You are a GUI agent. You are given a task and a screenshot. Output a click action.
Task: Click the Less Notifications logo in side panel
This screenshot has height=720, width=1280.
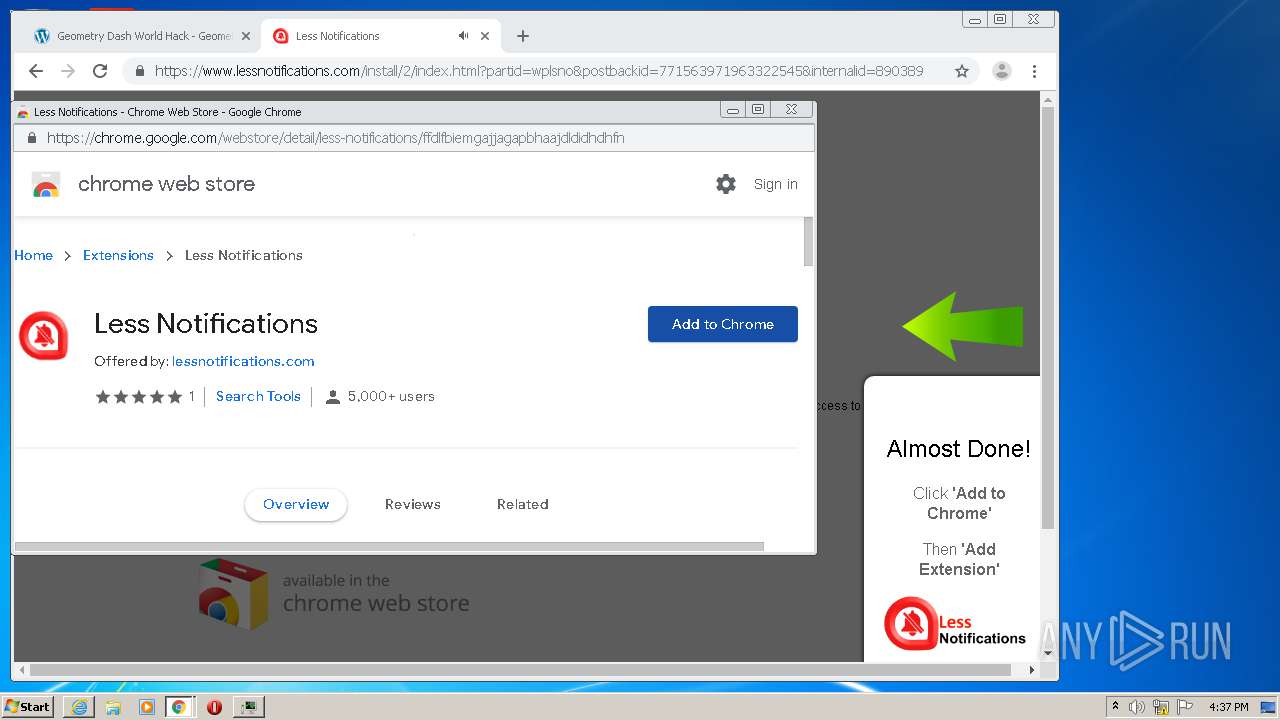[955, 625]
